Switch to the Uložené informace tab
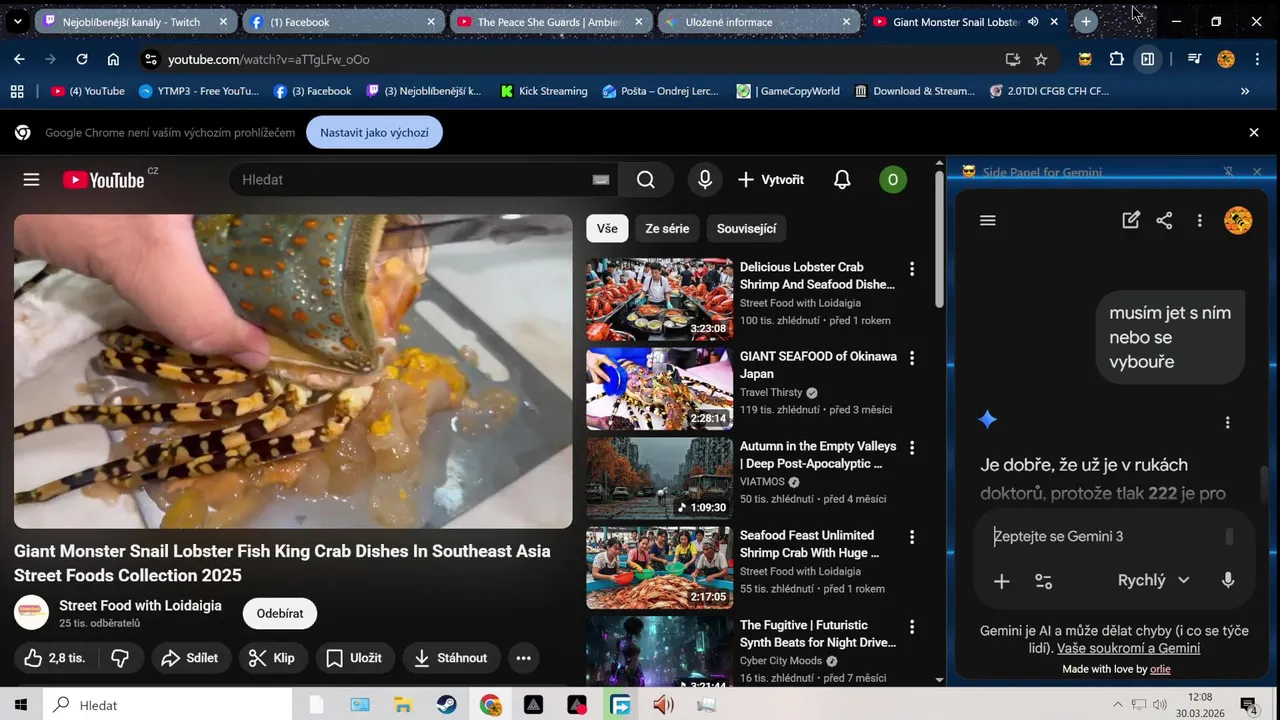Image resolution: width=1280 pixels, height=720 pixels. [x=759, y=21]
